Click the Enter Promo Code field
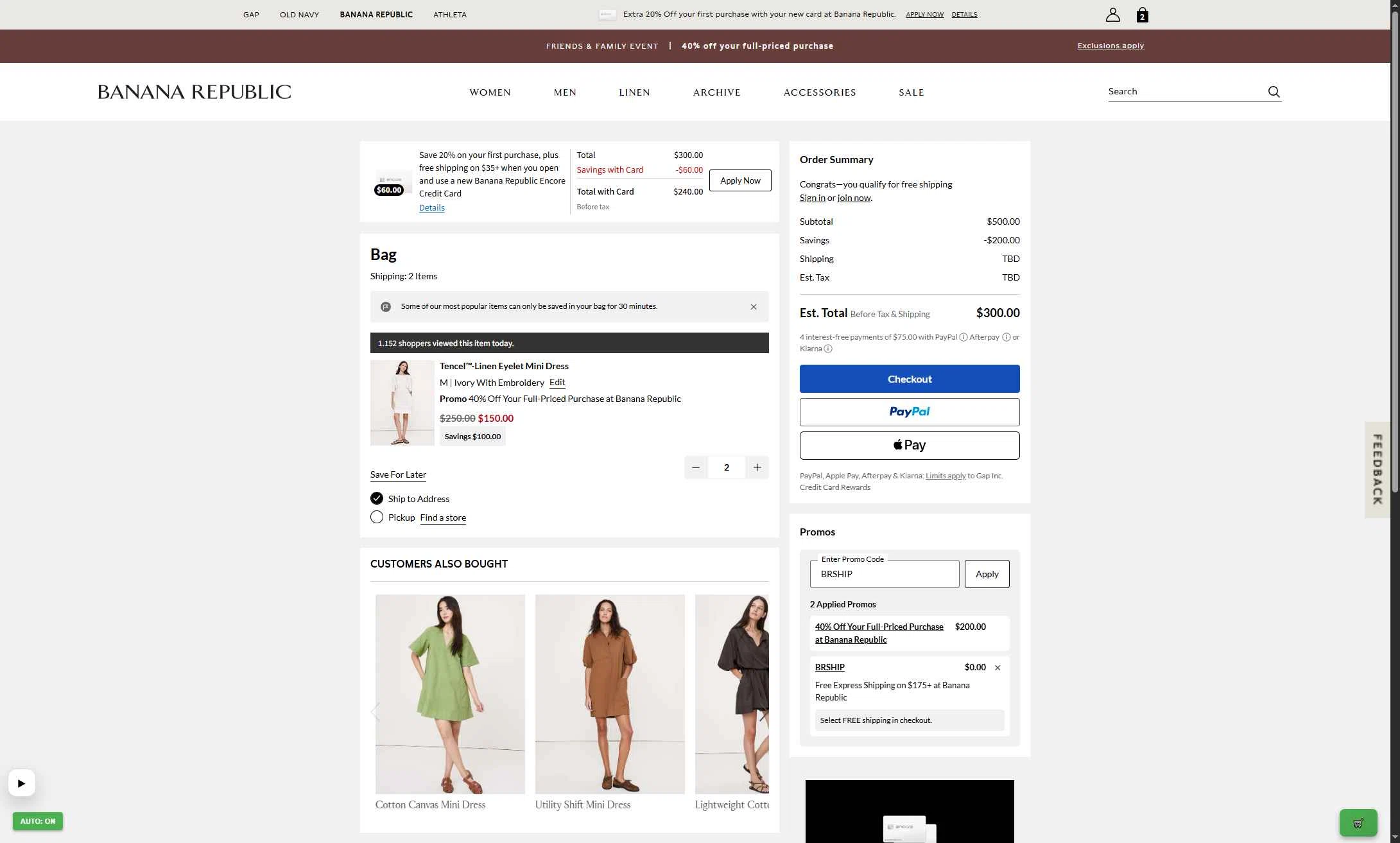1400x843 pixels. 884,574
